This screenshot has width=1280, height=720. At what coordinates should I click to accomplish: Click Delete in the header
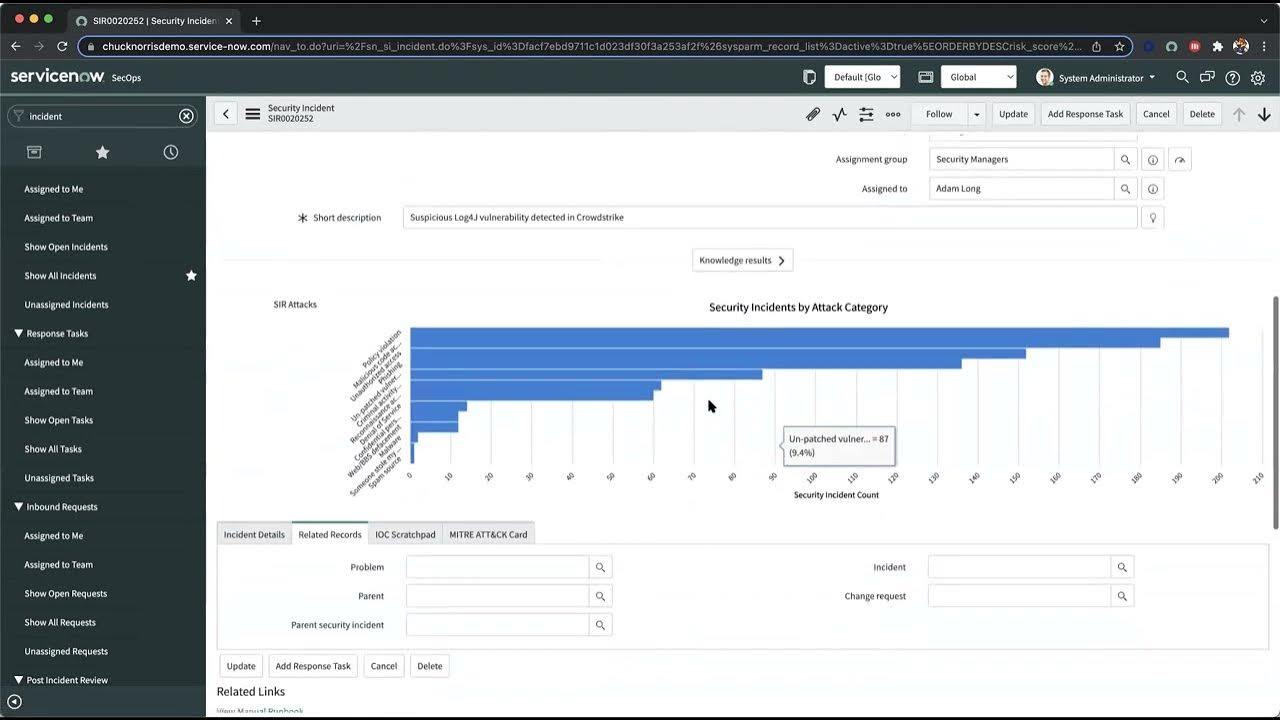point(1202,114)
